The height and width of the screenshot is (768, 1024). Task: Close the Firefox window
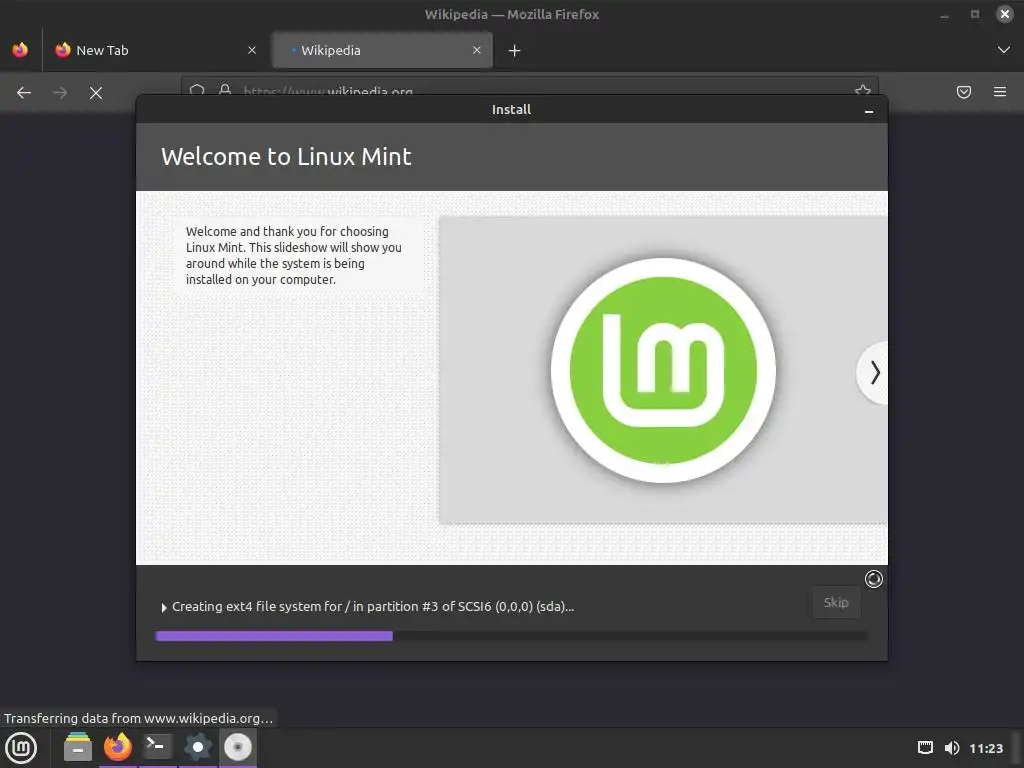click(1004, 14)
